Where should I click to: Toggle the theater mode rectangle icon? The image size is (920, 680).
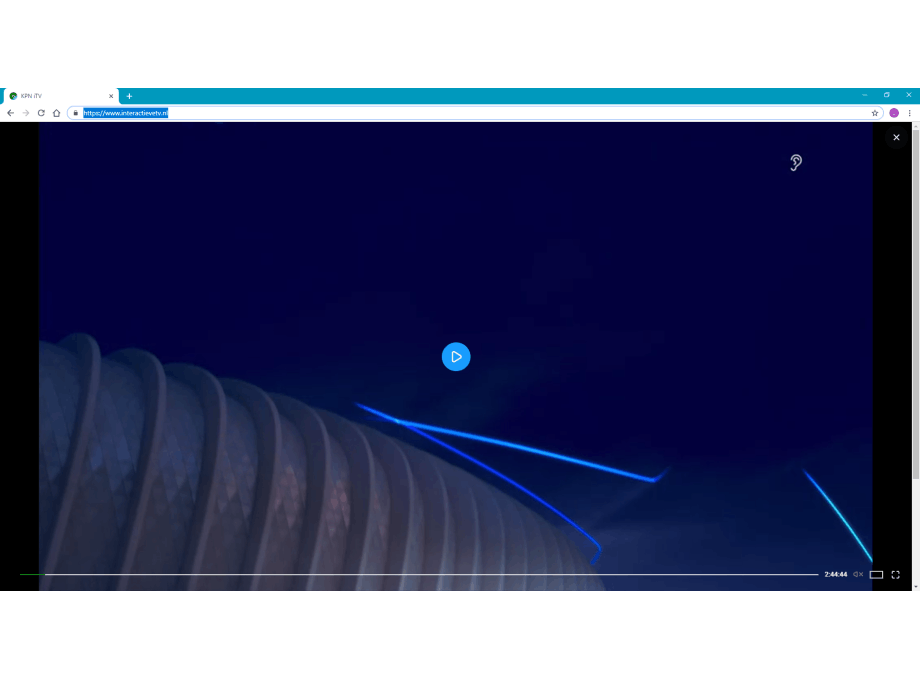(x=876, y=574)
